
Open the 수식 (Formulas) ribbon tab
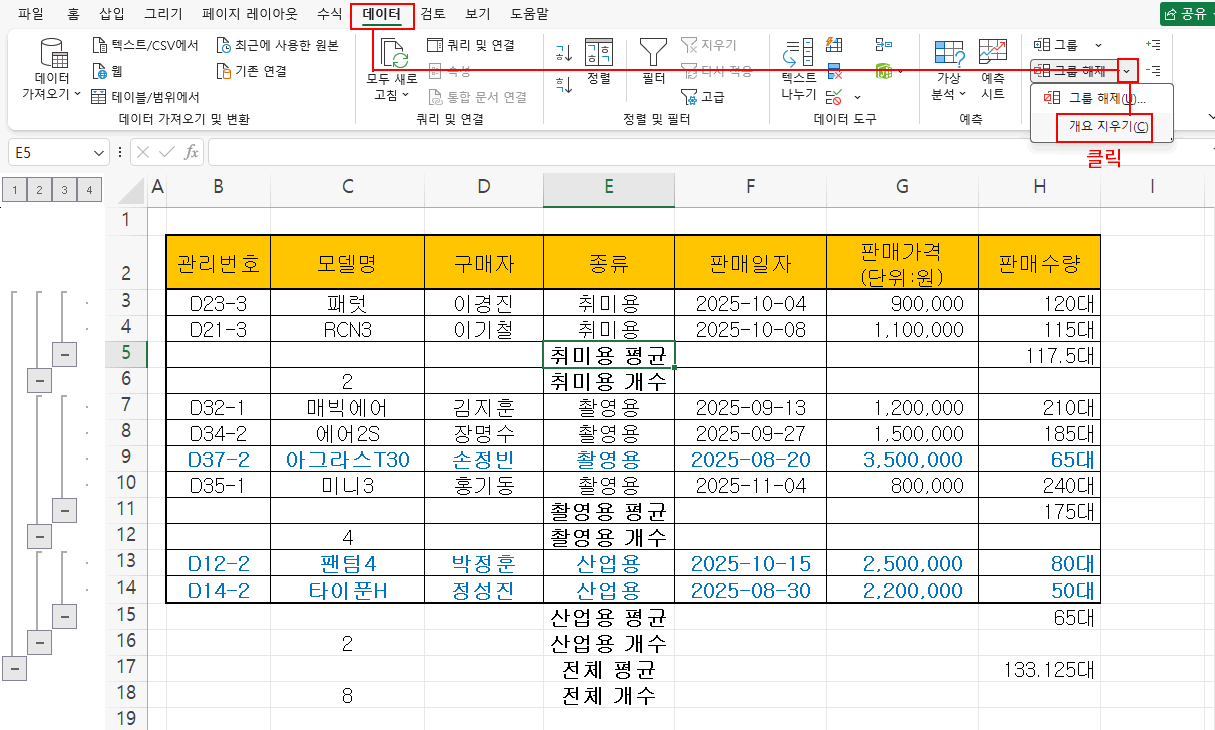[329, 14]
